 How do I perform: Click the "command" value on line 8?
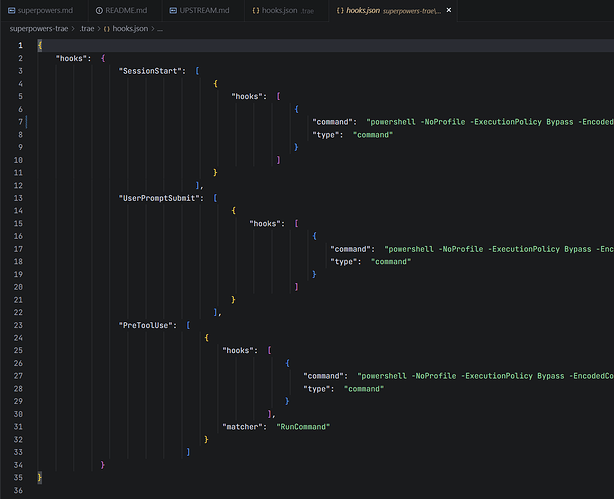click(x=373, y=135)
